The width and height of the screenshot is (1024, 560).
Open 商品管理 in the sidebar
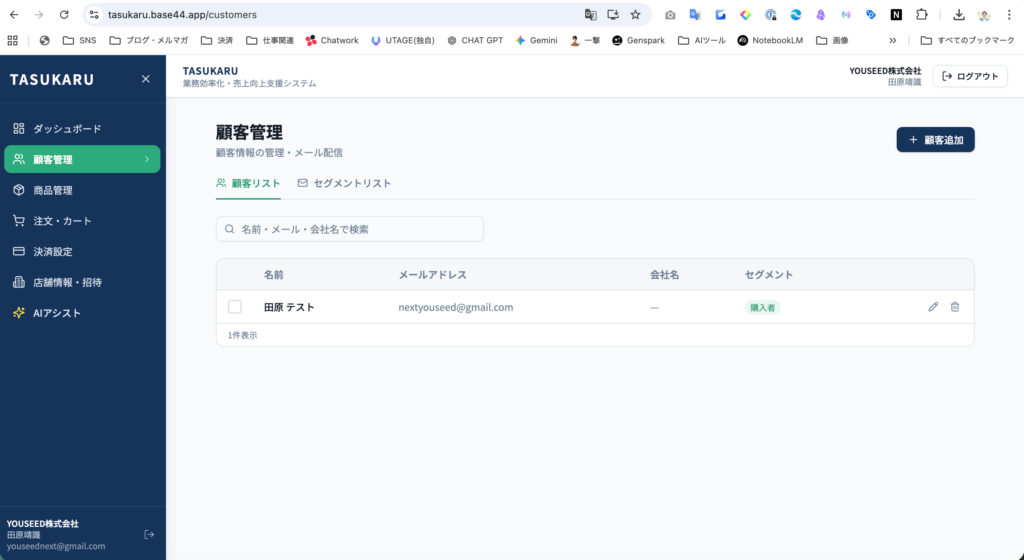52,190
